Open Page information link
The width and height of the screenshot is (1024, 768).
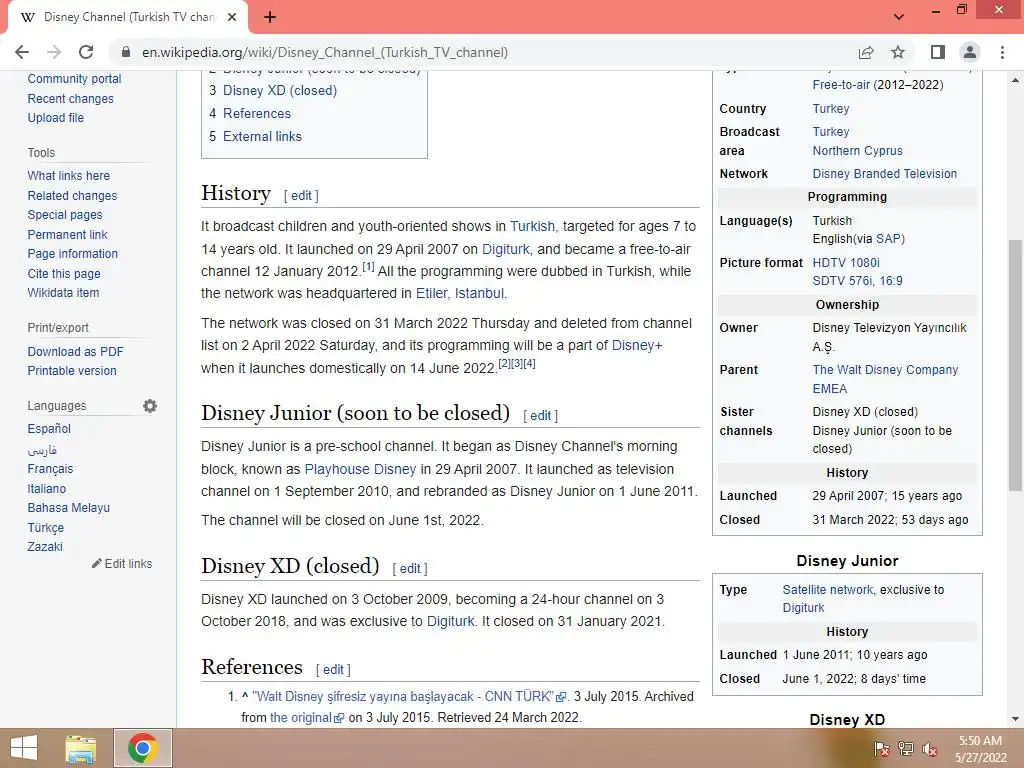click(x=72, y=253)
